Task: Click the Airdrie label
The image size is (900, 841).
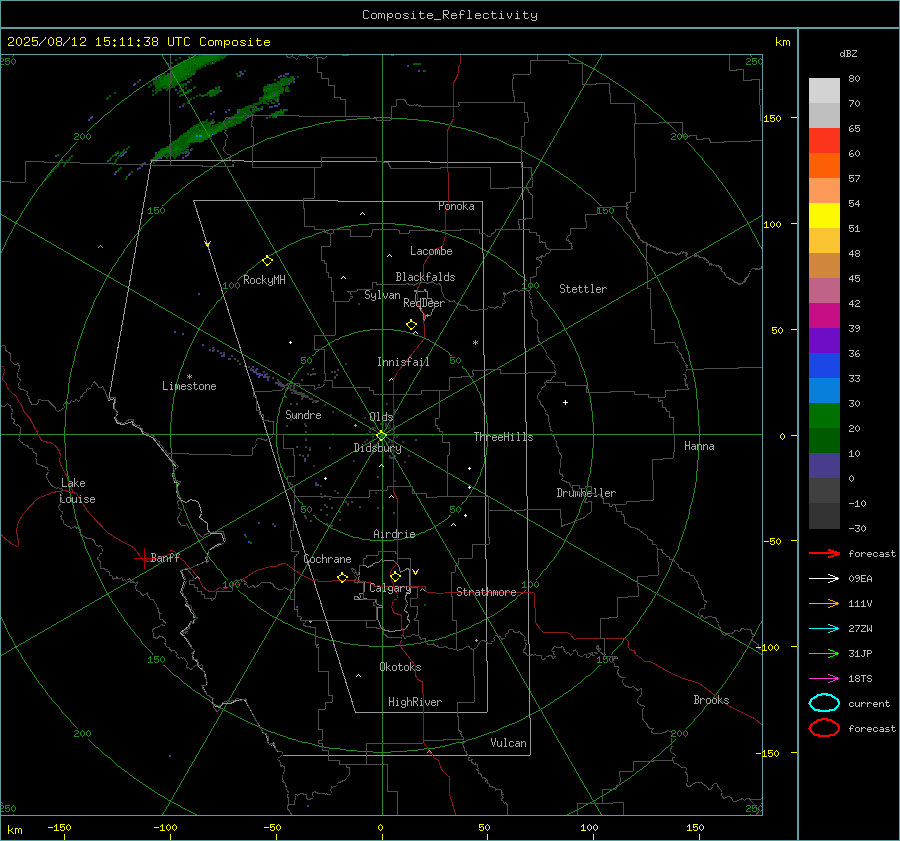Action: tap(394, 534)
